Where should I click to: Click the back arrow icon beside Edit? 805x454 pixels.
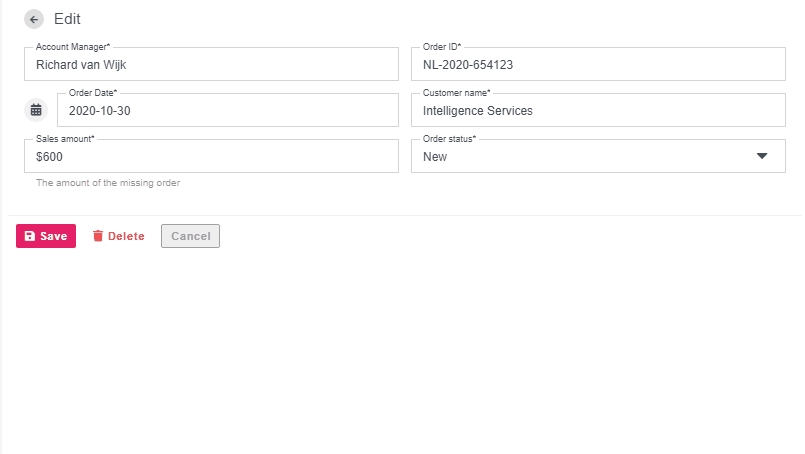tap(35, 19)
